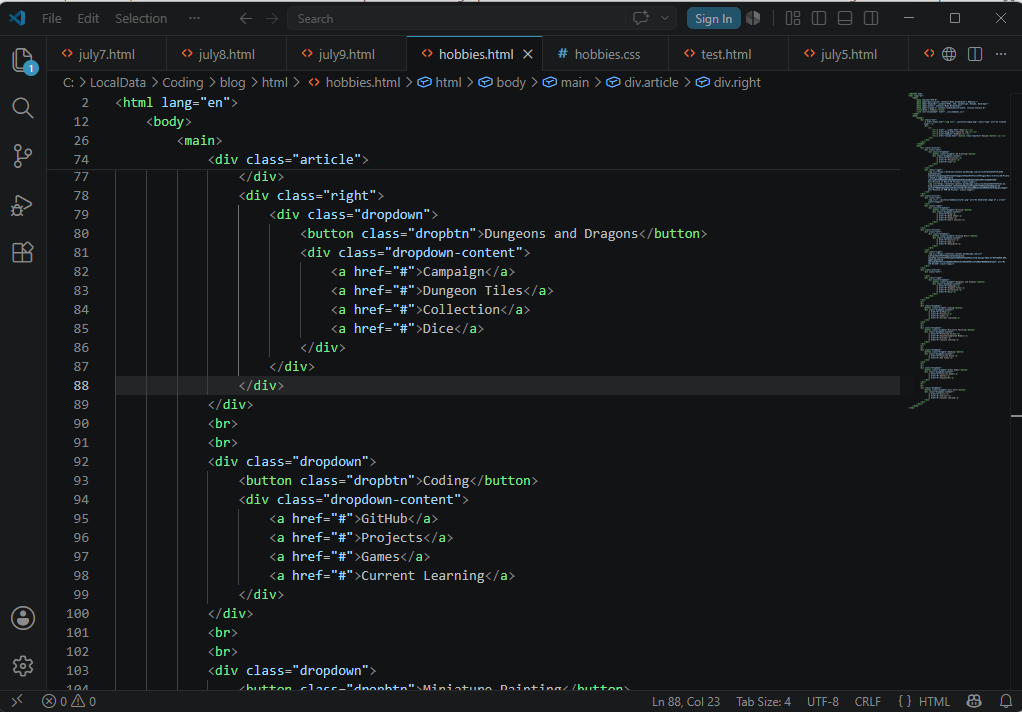Go back using the left arrow
1022x712 pixels.
[x=246, y=18]
